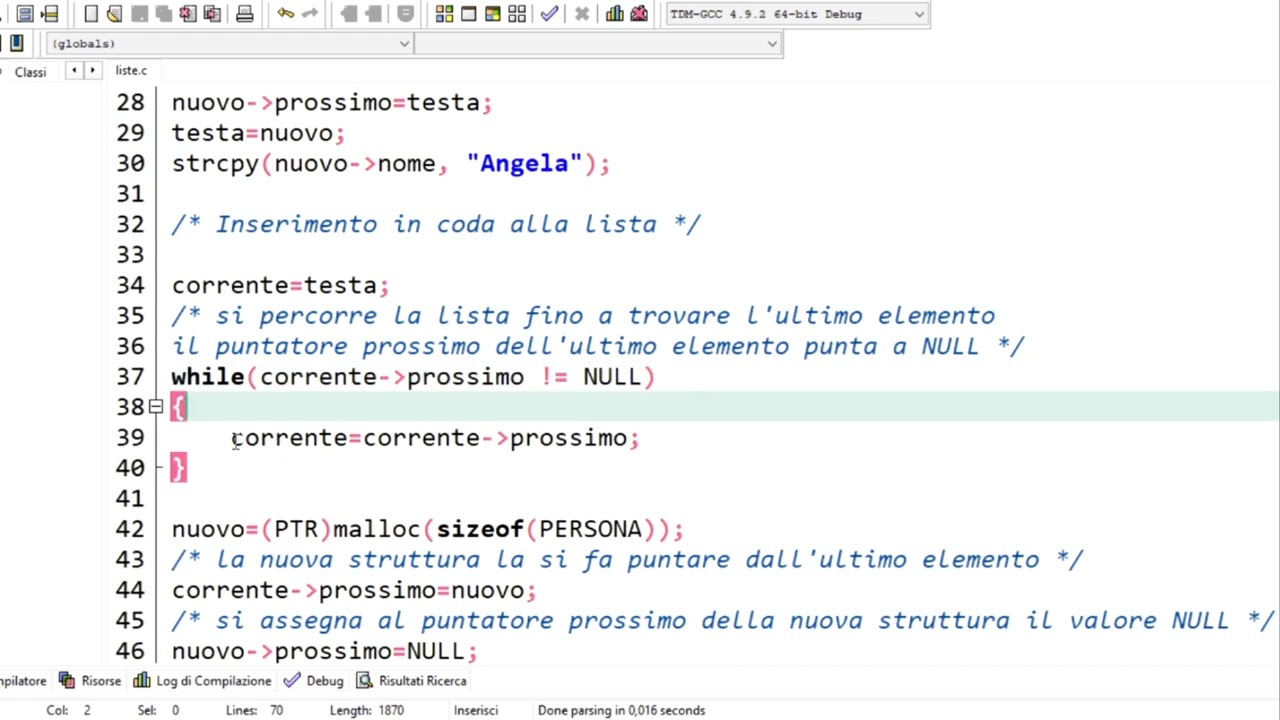Viewport: 1280px width, 720px height.
Task: Click the Open file icon
Action: (114, 14)
